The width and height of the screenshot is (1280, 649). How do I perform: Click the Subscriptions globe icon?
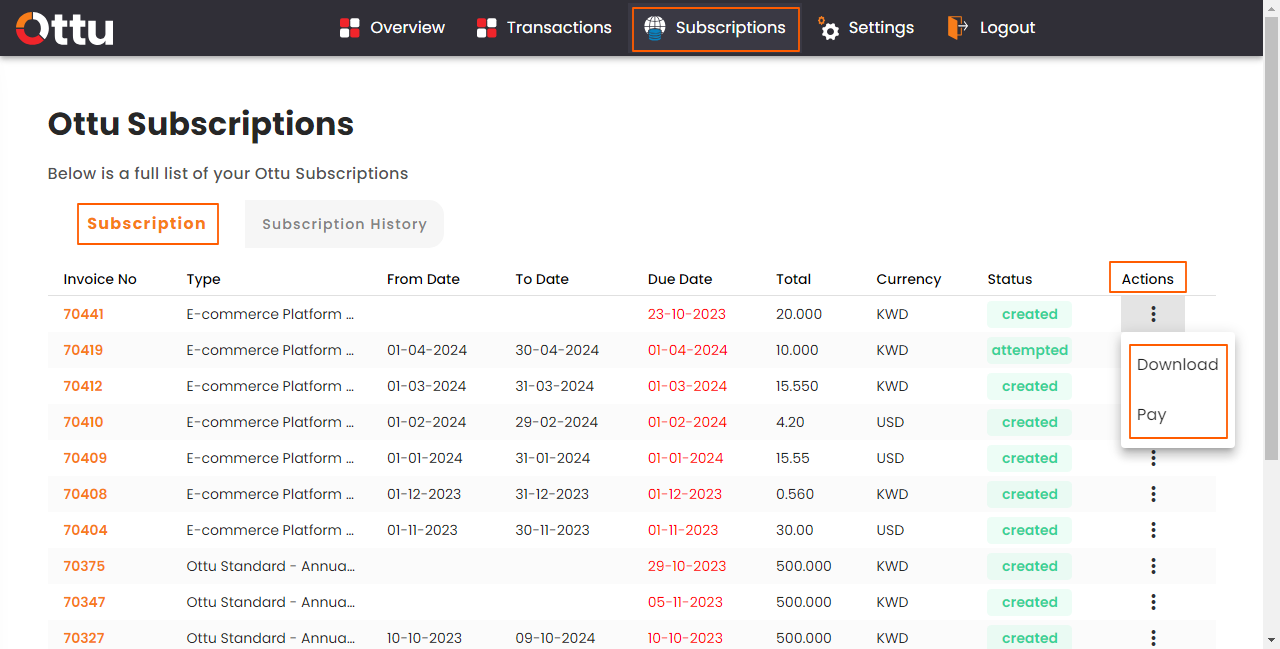(654, 28)
